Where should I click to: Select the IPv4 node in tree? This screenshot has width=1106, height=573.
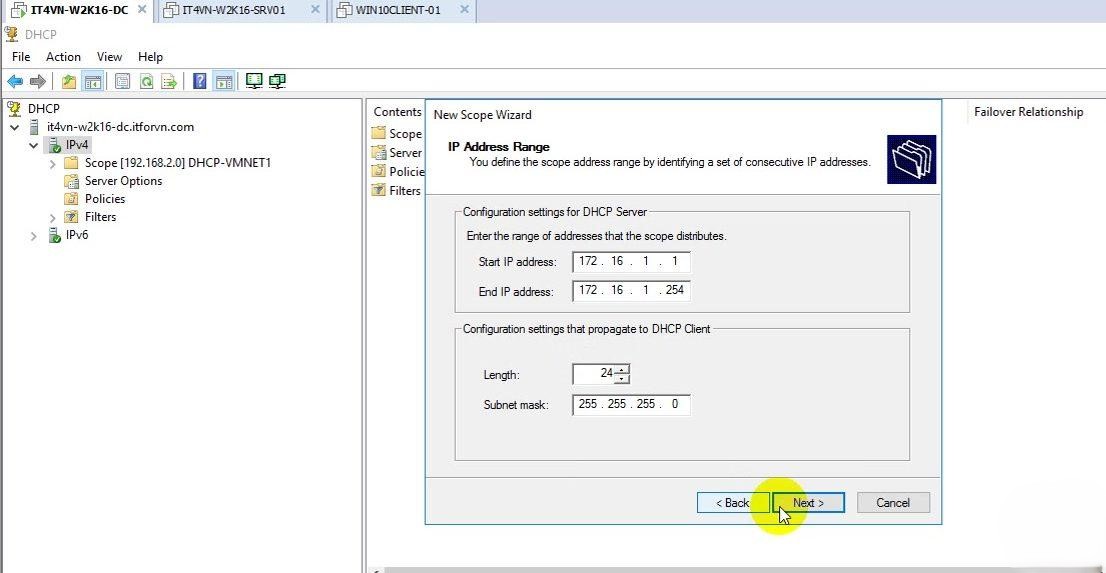coord(77,145)
